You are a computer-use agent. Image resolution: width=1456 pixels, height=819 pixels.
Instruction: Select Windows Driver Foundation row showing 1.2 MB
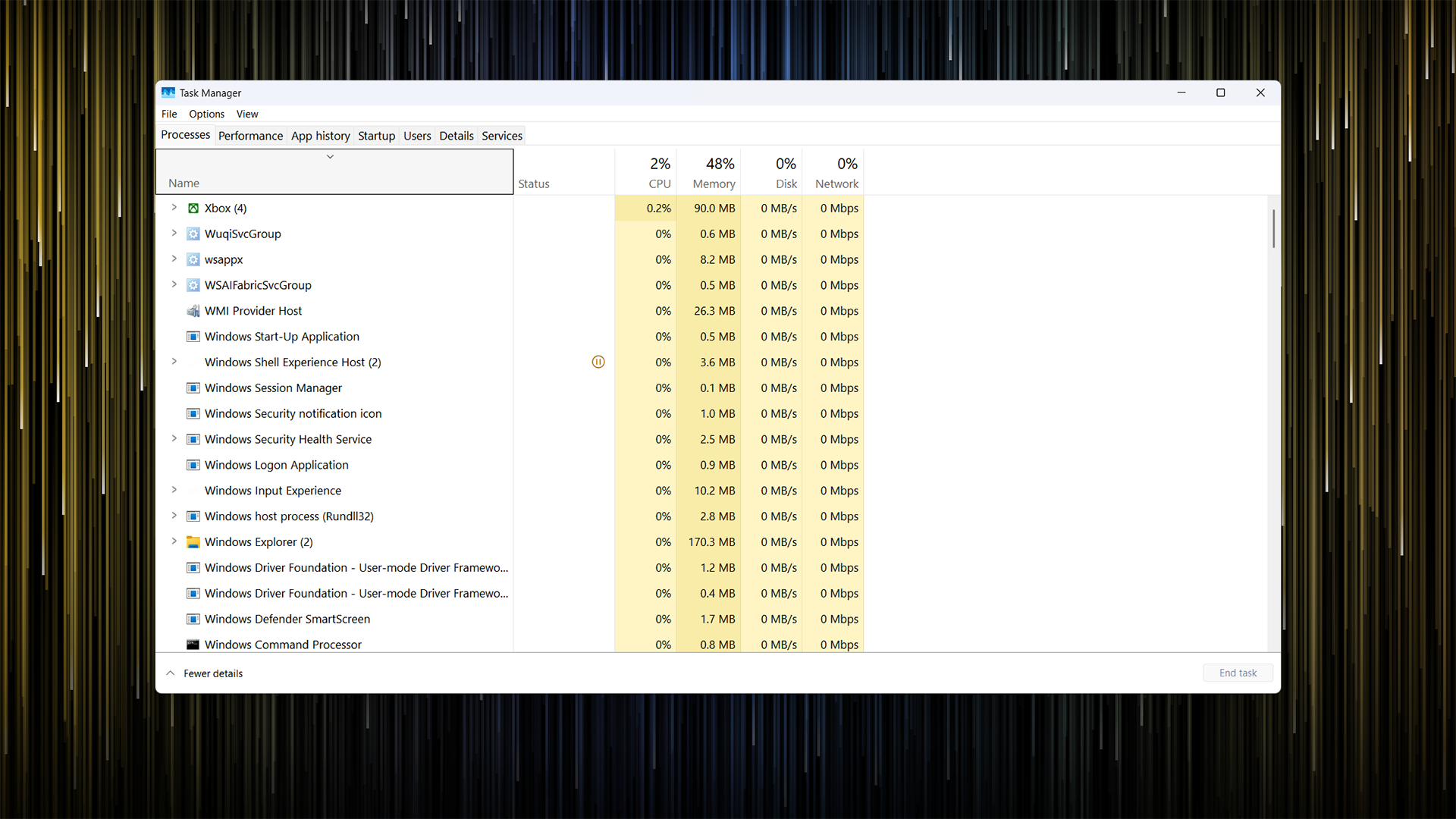[510, 568]
